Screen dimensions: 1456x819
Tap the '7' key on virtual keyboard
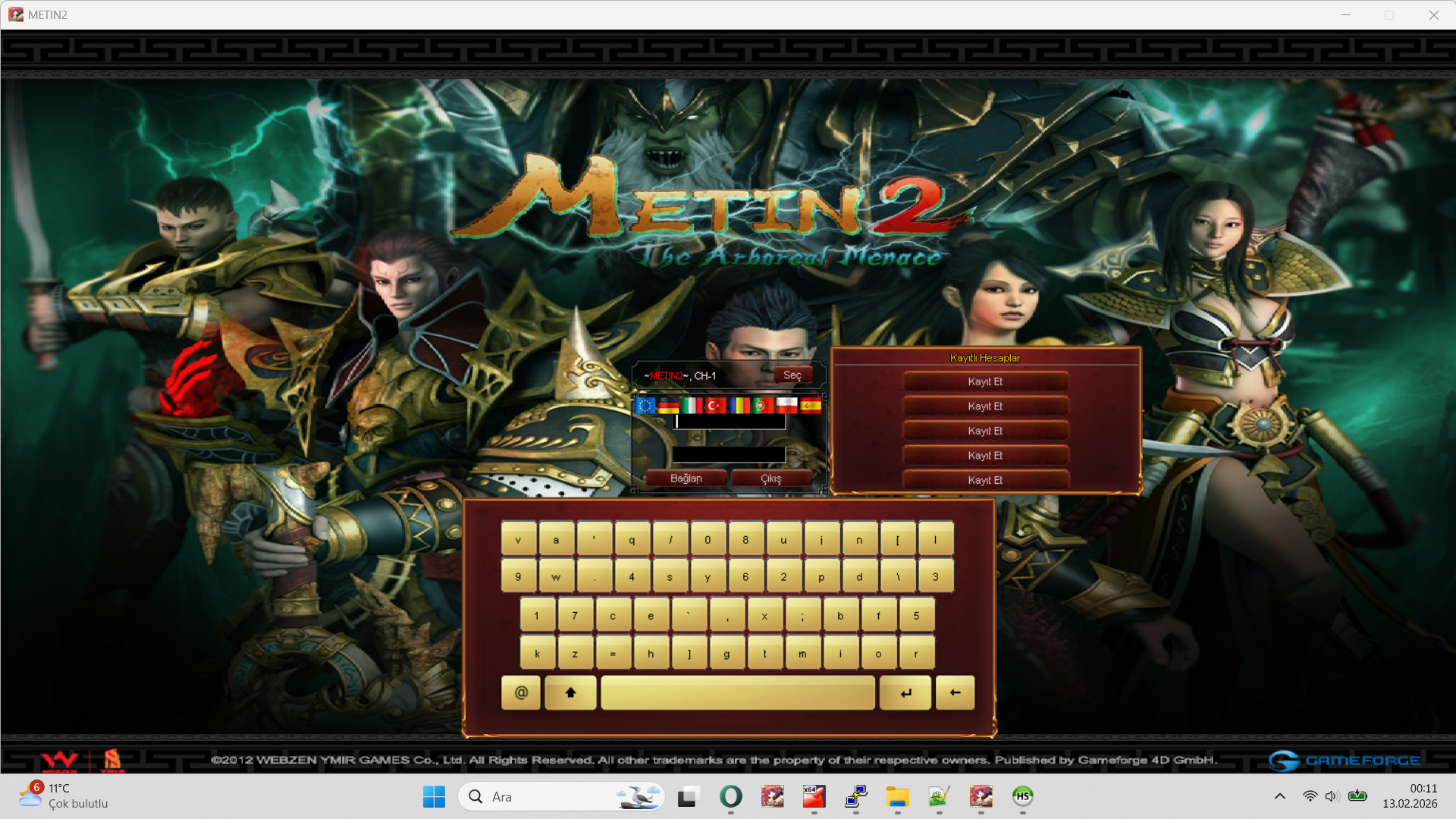click(x=575, y=615)
